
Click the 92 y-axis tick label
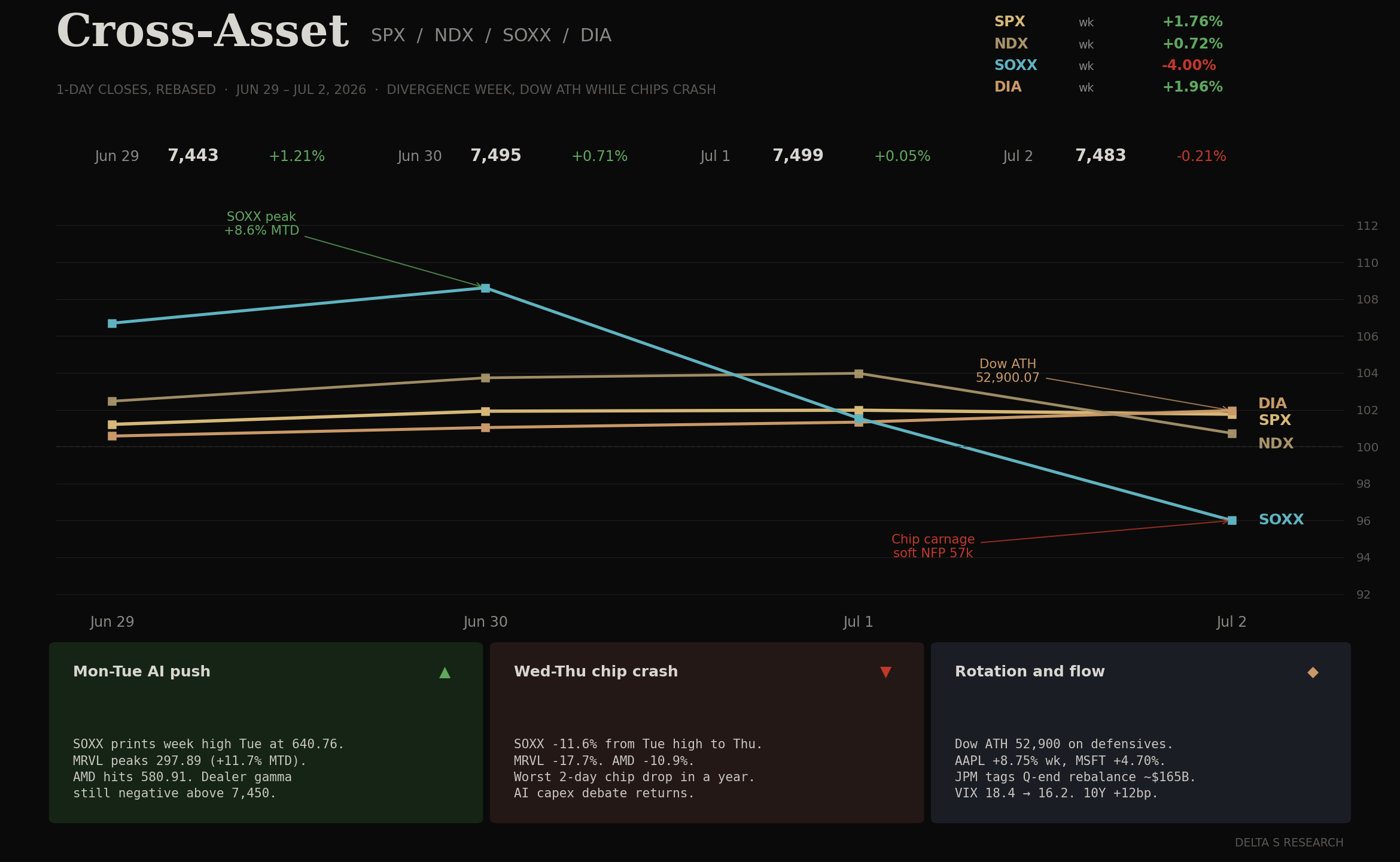tap(1363, 594)
